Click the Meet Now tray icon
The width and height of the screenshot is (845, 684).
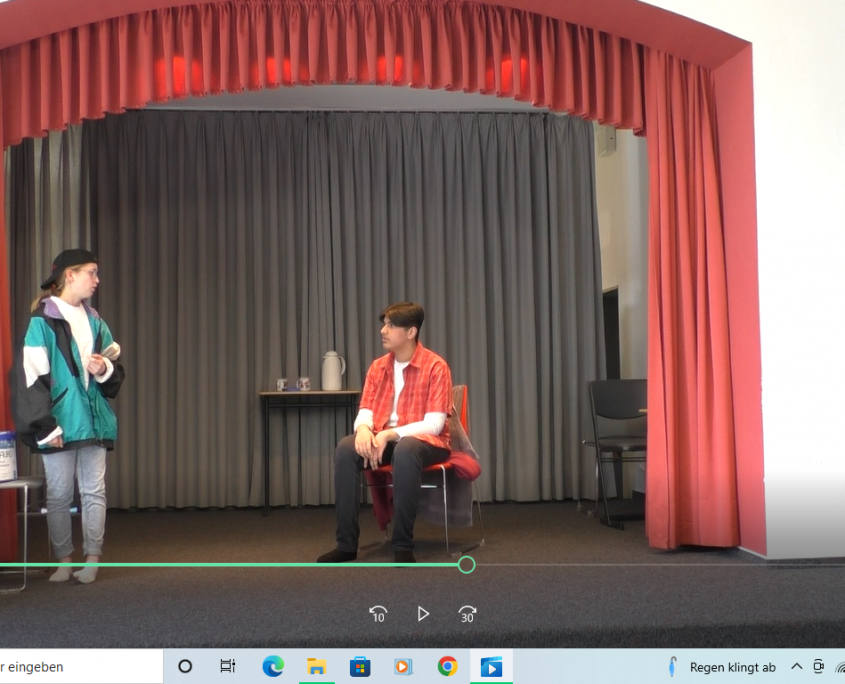pyautogui.click(x=818, y=667)
